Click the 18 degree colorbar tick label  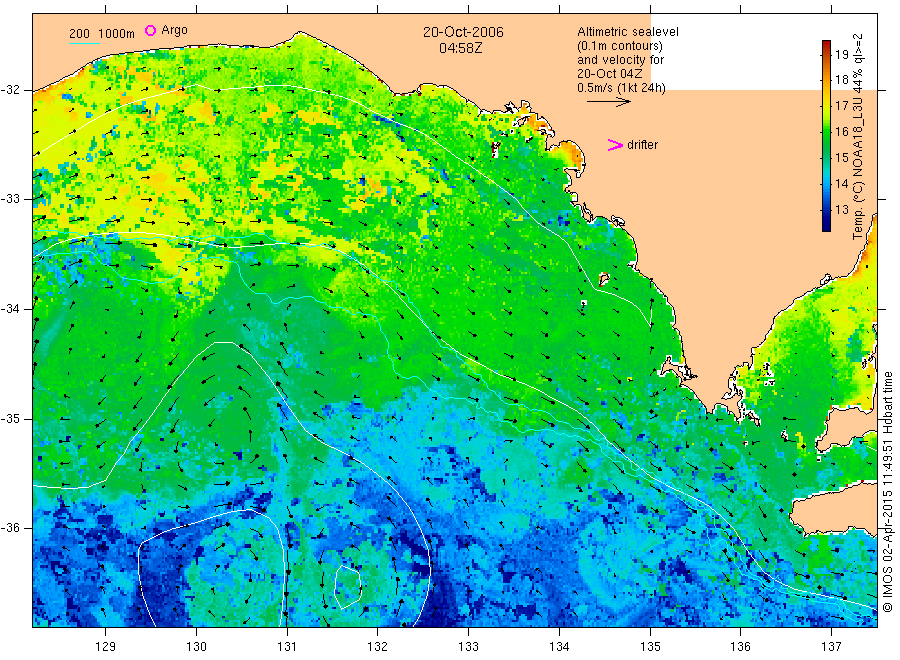coord(842,80)
